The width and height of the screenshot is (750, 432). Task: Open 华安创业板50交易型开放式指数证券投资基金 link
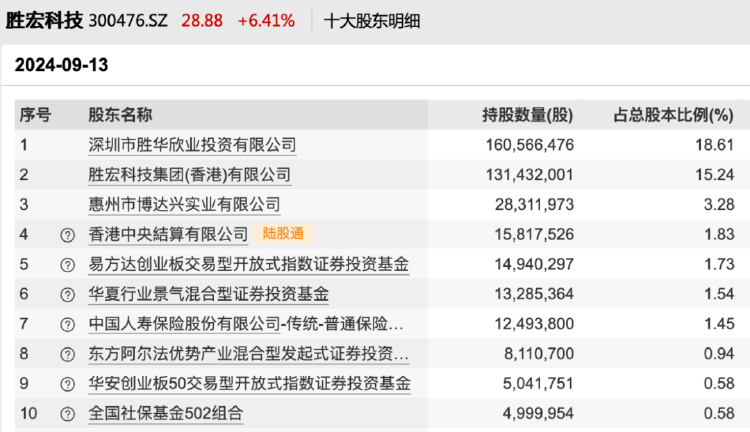(250, 384)
